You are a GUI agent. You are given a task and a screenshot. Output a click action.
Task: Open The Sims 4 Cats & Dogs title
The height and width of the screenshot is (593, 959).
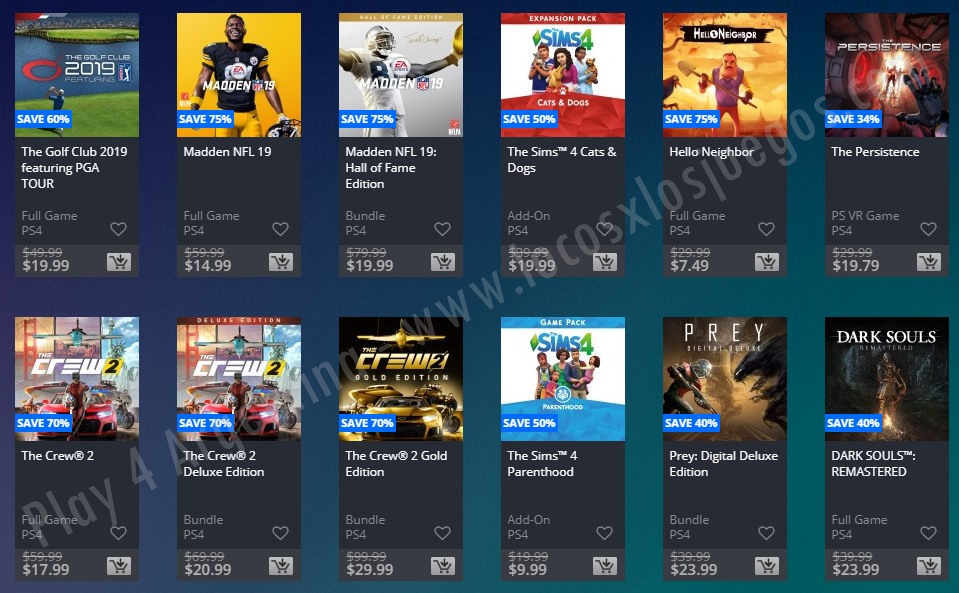tap(561, 160)
